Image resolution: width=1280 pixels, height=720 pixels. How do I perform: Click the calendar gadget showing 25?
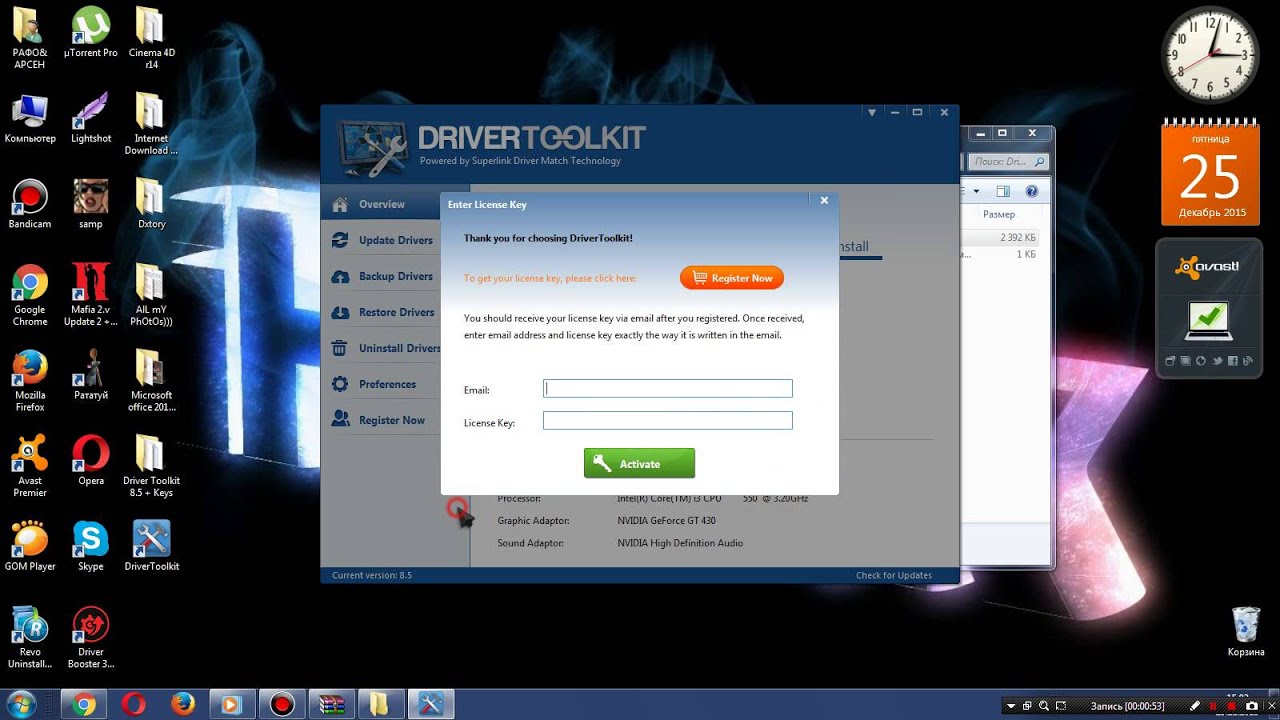pos(1210,172)
